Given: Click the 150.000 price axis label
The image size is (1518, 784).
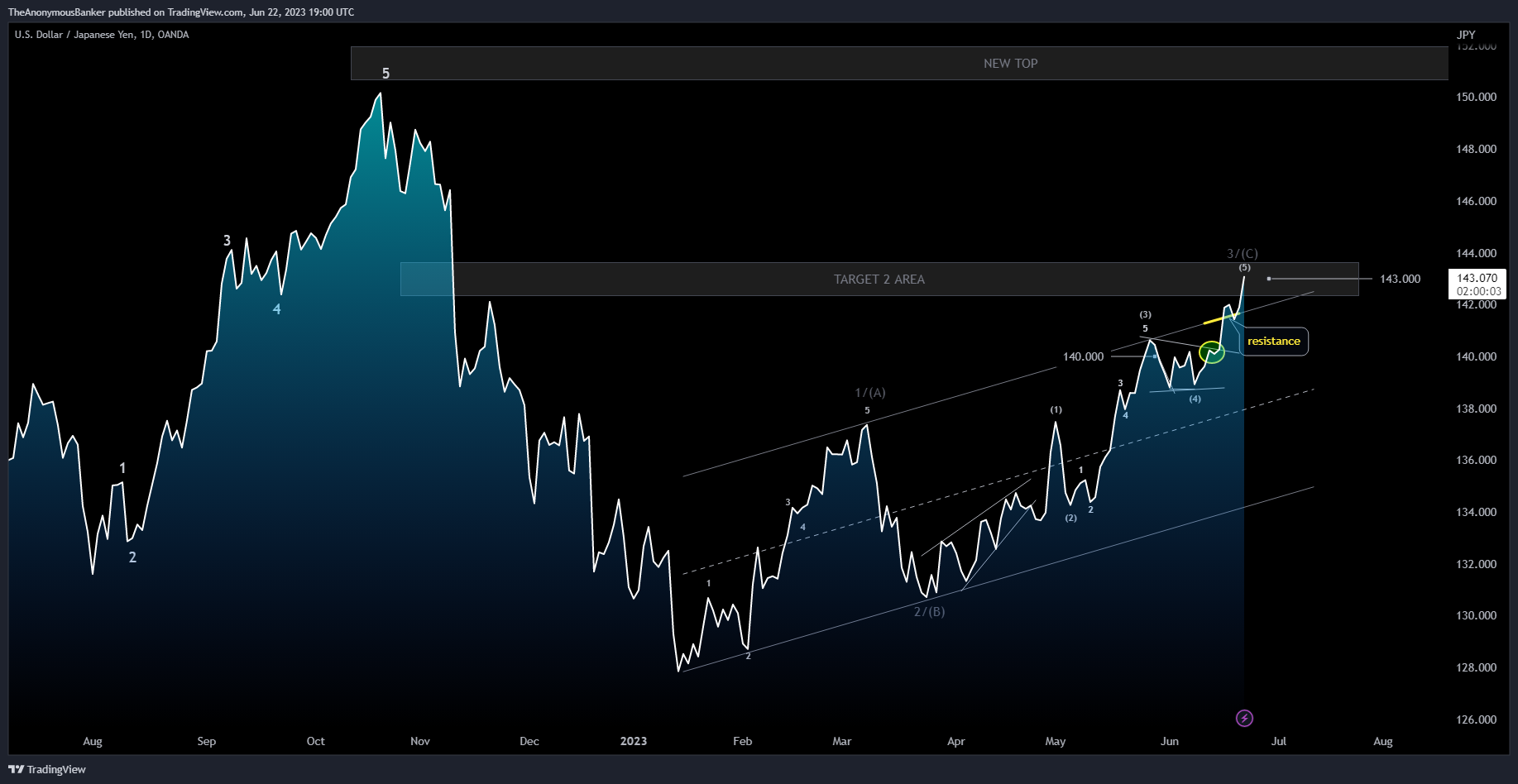Looking at the screenshot, I should point(1476,97).
